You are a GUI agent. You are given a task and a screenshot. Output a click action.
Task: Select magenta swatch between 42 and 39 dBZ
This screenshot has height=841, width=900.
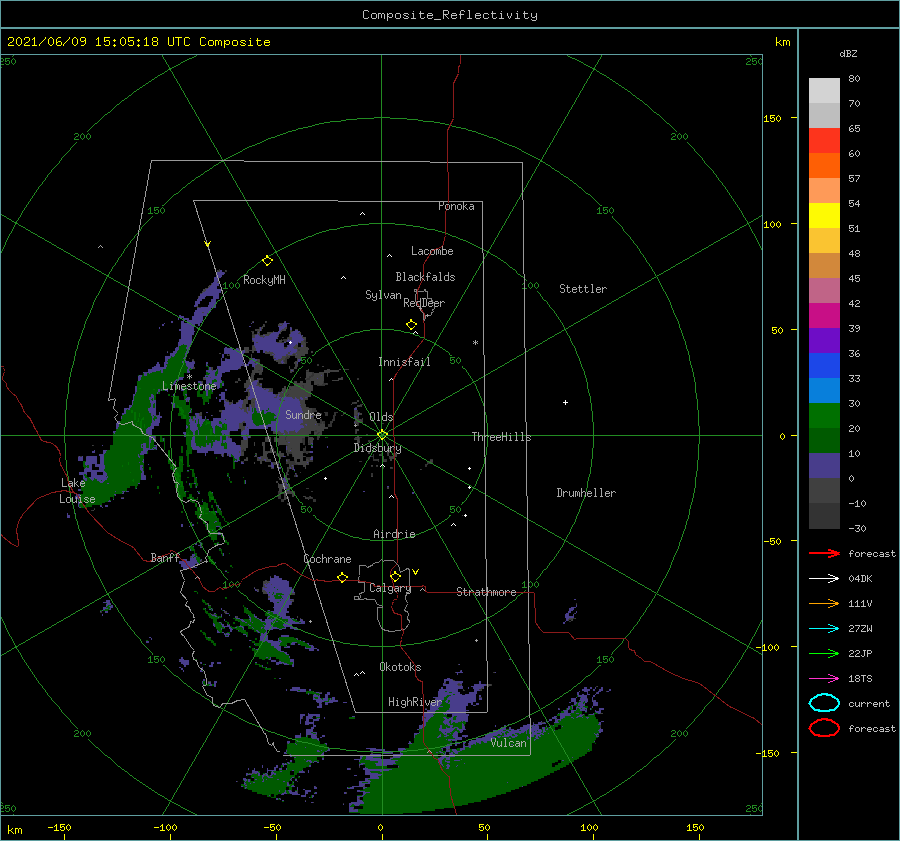pyautogui.click(x=824, y=316)
